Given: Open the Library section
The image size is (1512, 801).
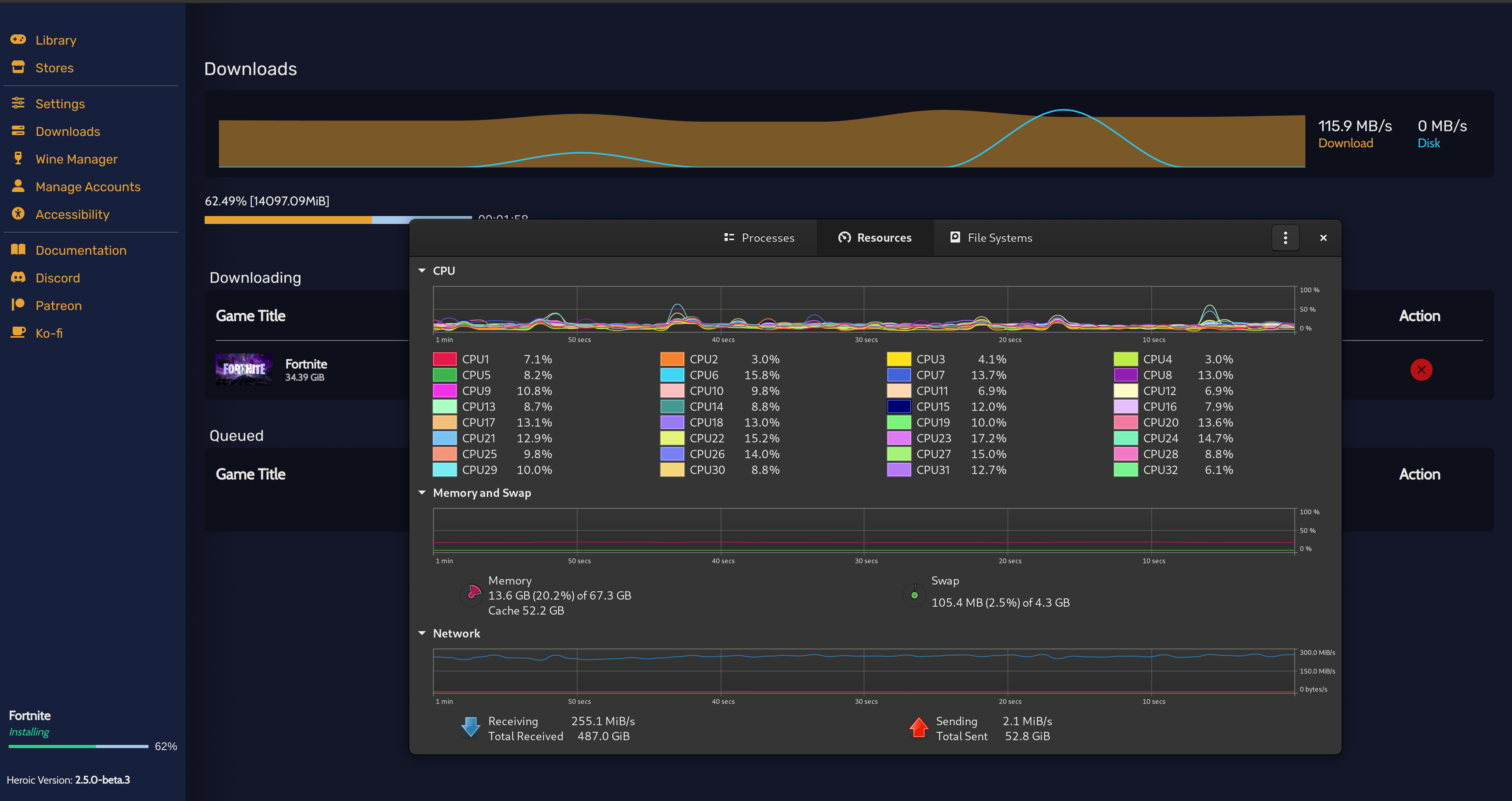Looking at the screenshot, I should [56, 39].
